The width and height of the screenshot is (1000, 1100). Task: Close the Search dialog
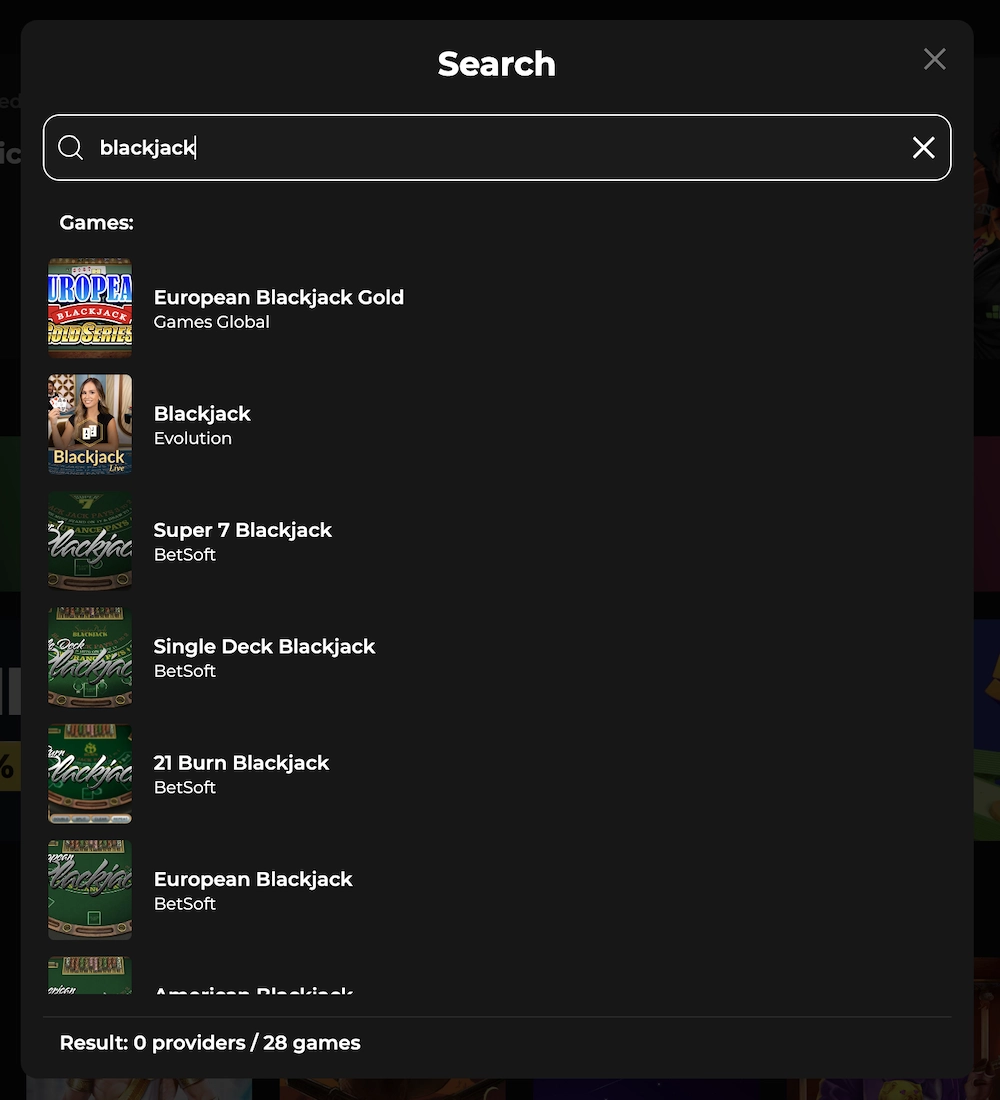(x=934, y=59)
